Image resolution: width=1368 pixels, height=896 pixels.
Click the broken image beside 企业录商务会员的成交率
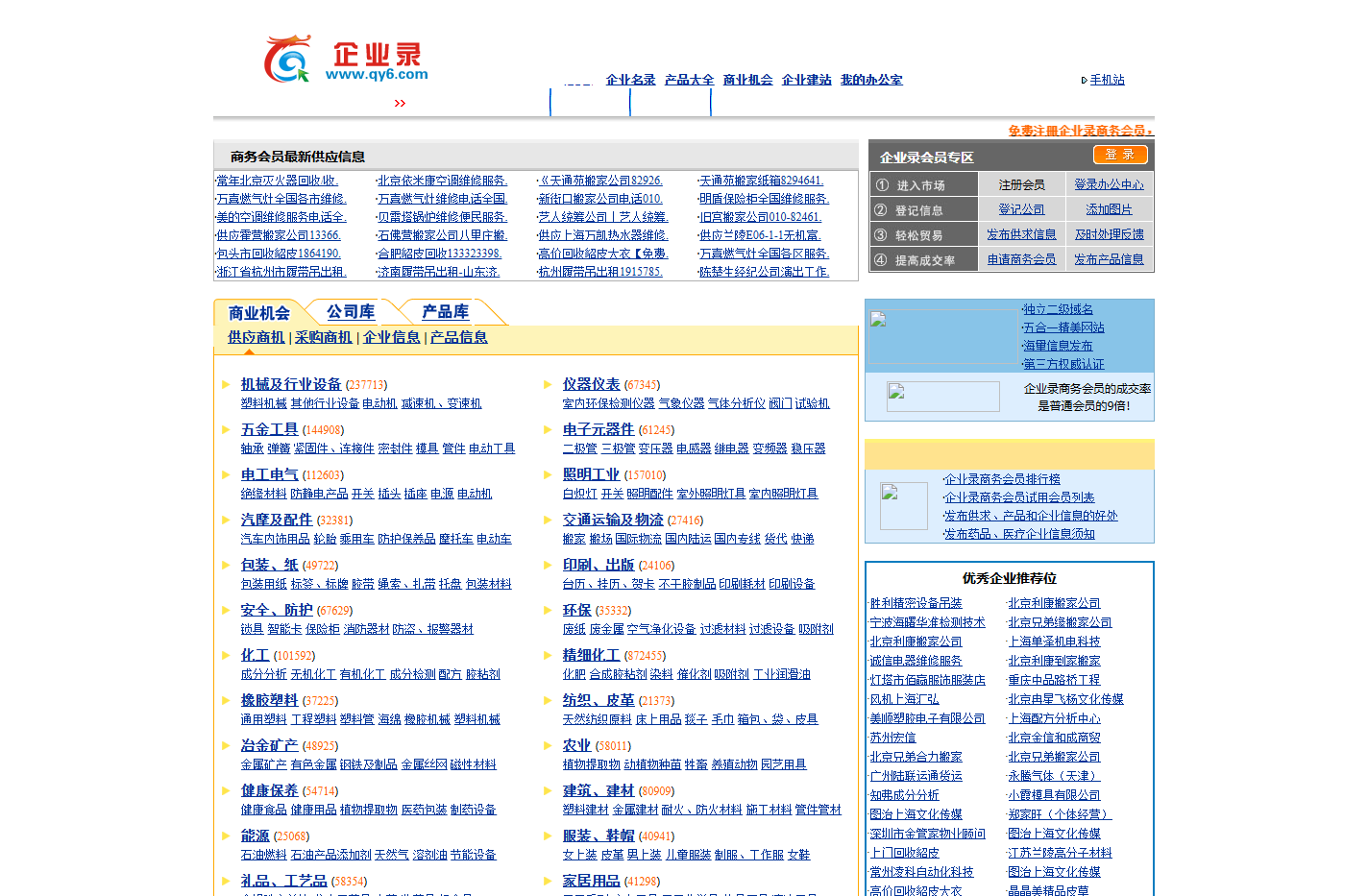[943, 397]
